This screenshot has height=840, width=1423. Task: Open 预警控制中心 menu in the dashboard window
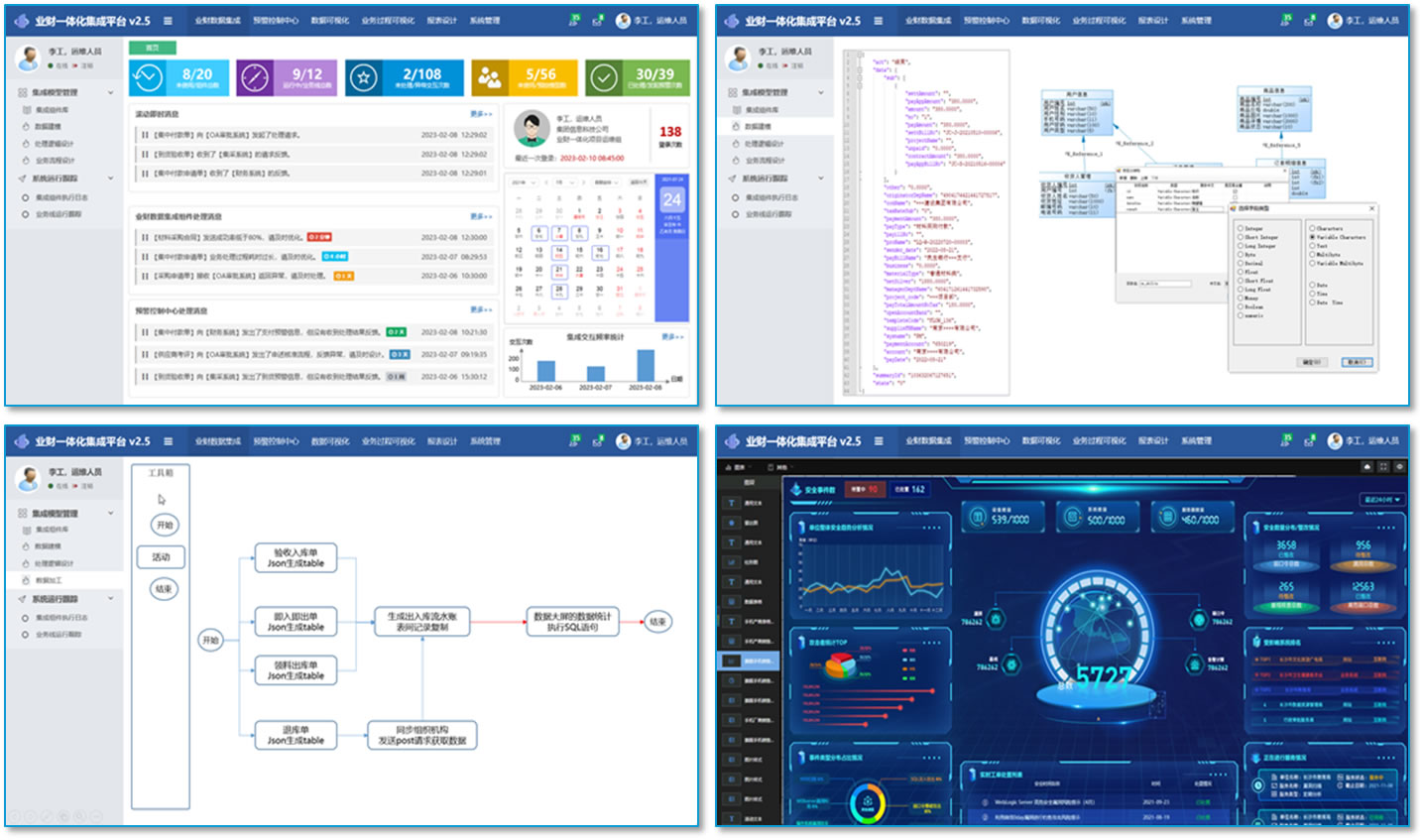[x=276, y=21]
